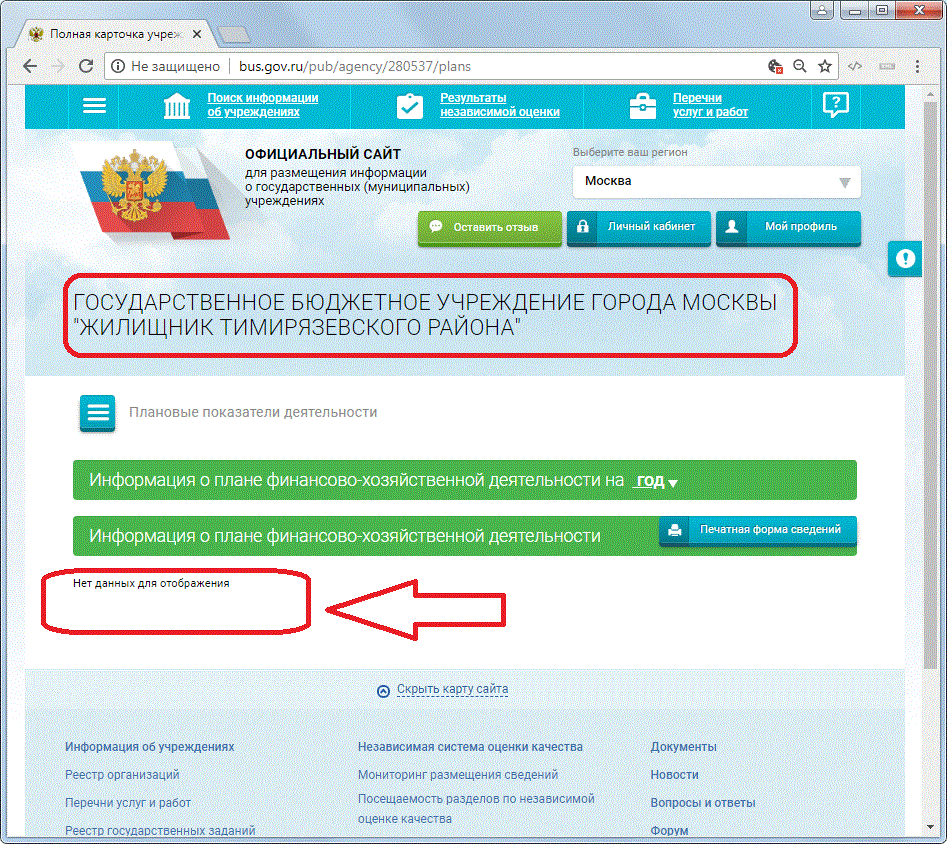Click the printer icon on print form button
Viewport: 947px width, 844px height.
(x=675, y=530)
